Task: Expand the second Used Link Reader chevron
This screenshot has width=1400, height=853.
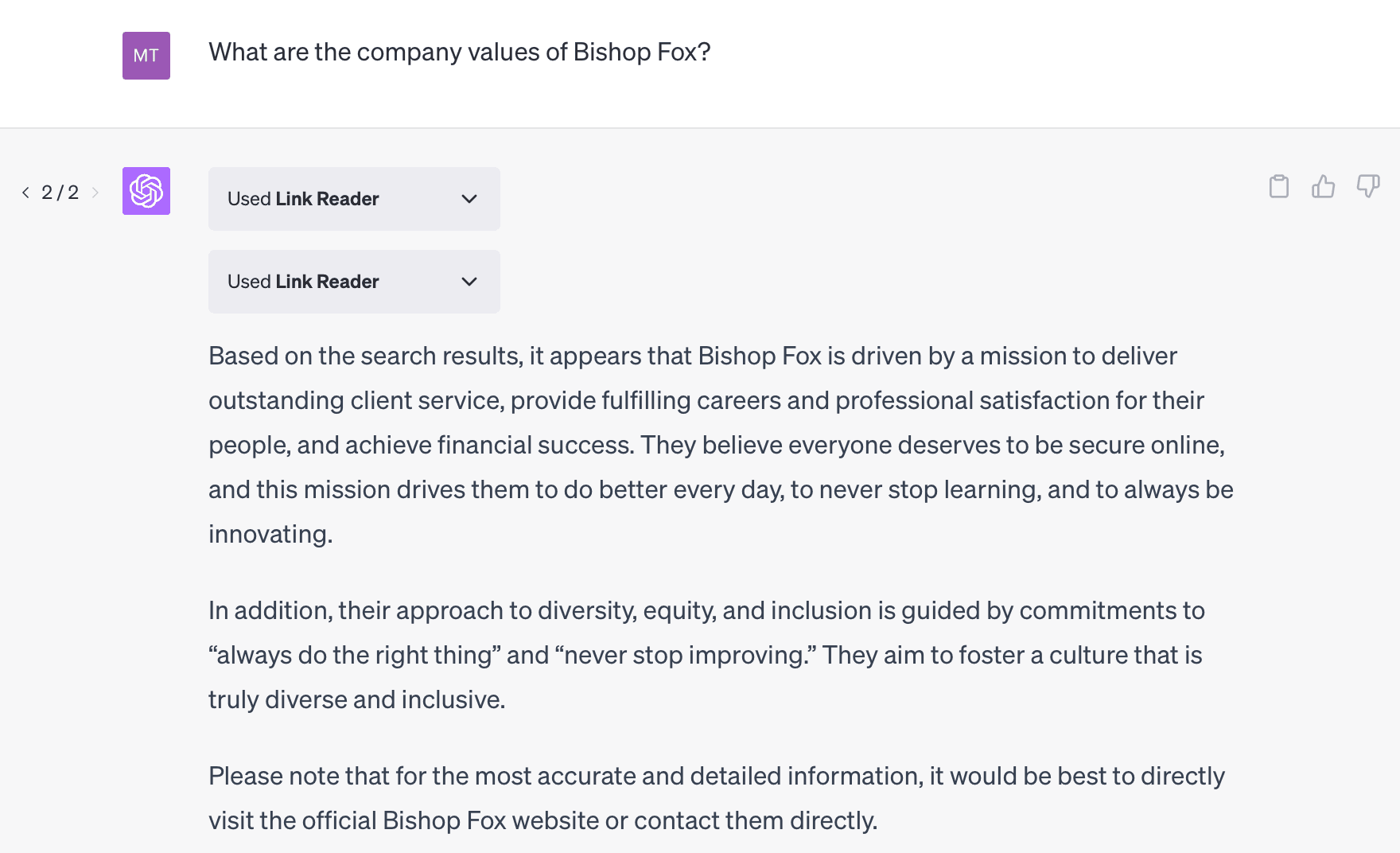Action: click(x=469, y=282)
